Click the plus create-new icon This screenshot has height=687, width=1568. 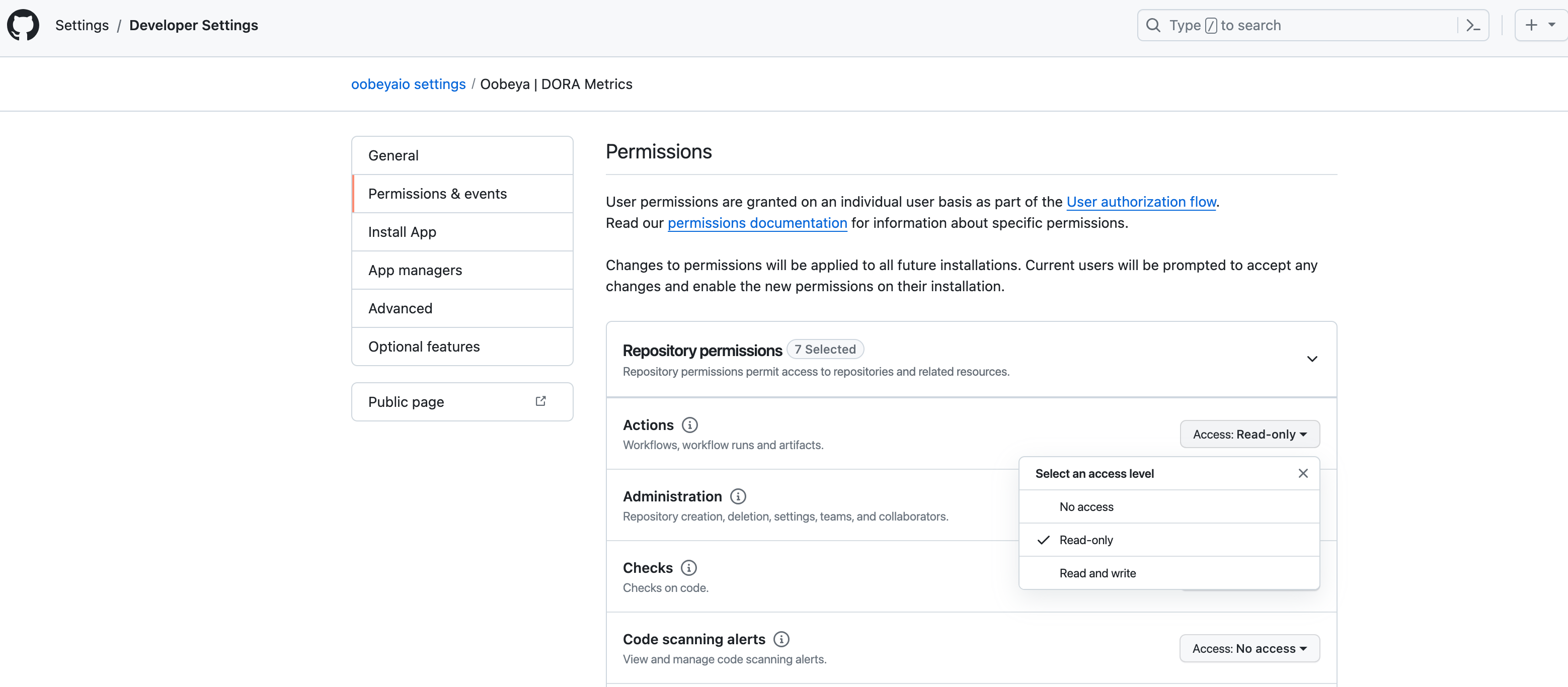coord(1531,25)
